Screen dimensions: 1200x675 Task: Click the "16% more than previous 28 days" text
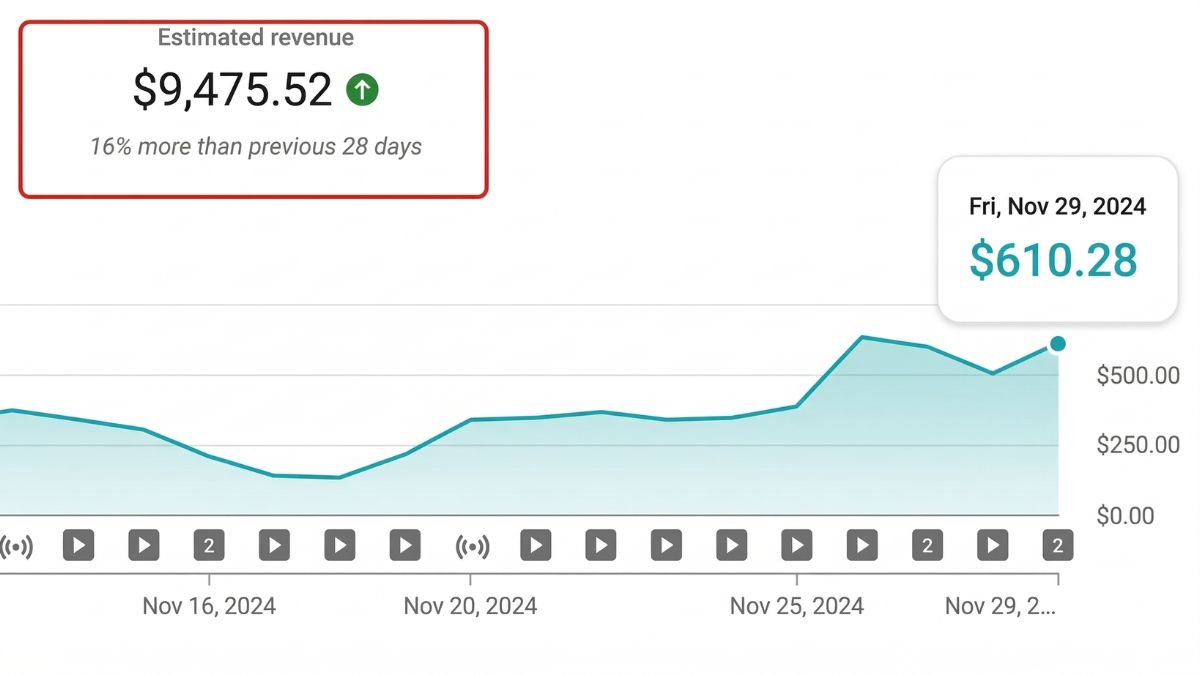[256, 147]
